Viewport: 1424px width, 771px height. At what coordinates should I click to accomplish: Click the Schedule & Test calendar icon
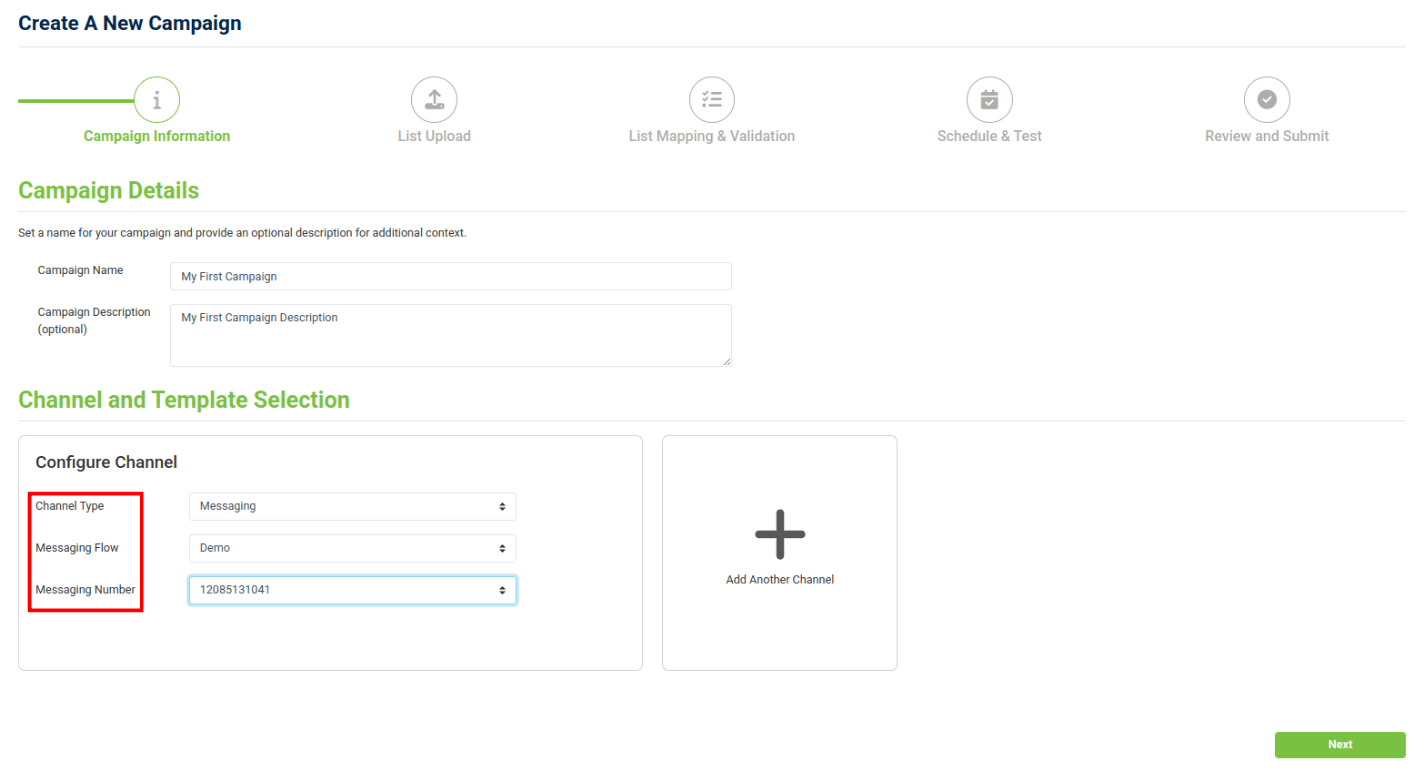coord(989,100)
